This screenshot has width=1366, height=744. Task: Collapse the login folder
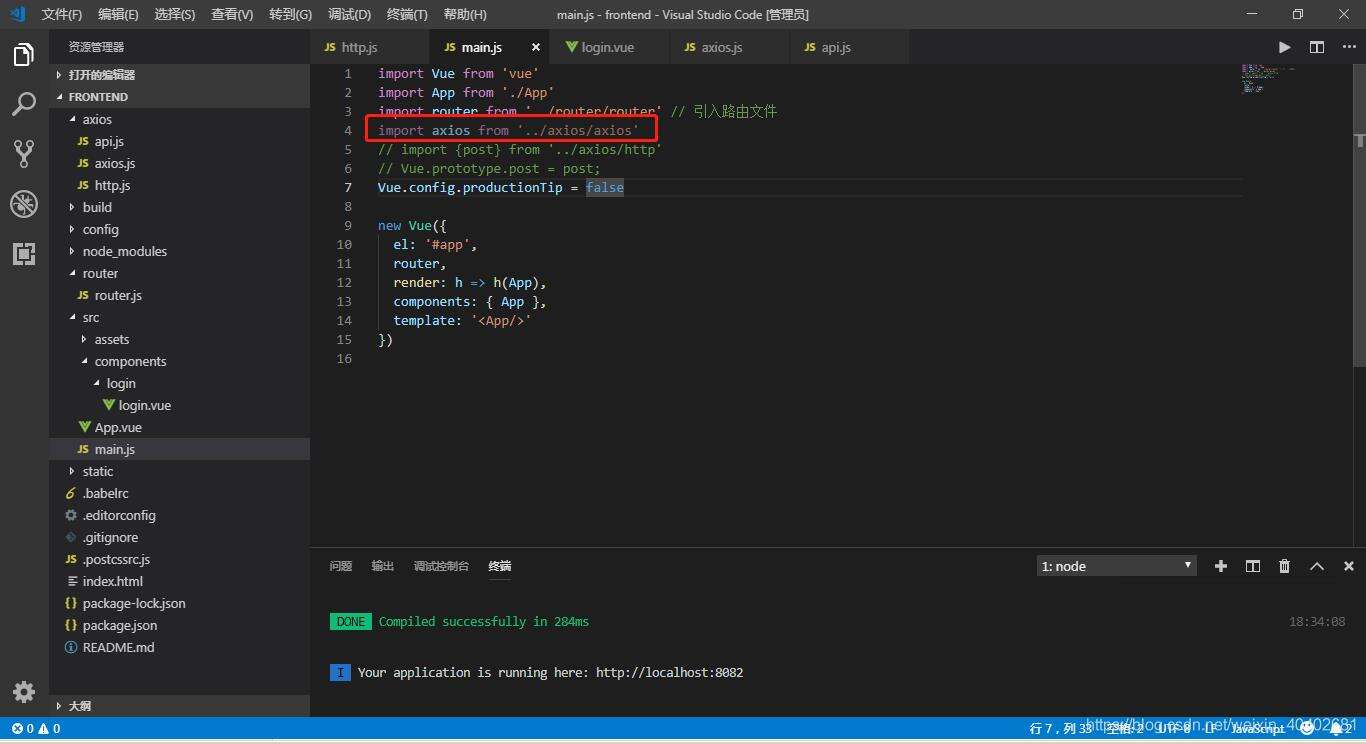coord(180,383)
